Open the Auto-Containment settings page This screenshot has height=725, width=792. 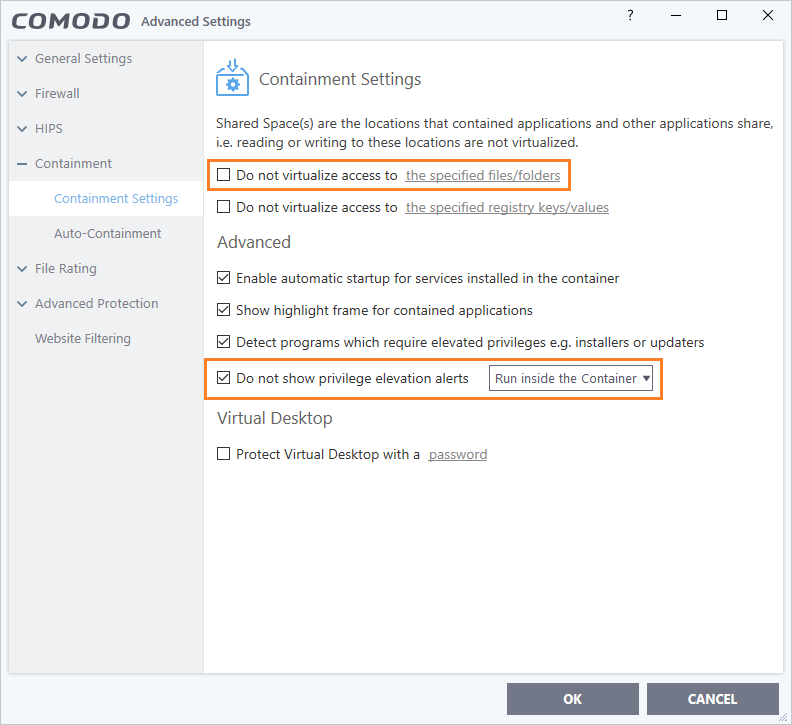107,234
